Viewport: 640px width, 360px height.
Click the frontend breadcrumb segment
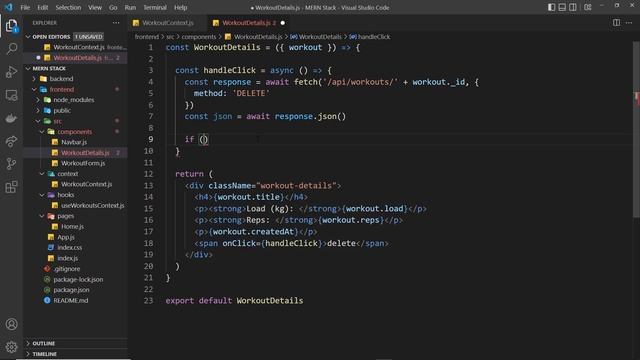[147, 37]
